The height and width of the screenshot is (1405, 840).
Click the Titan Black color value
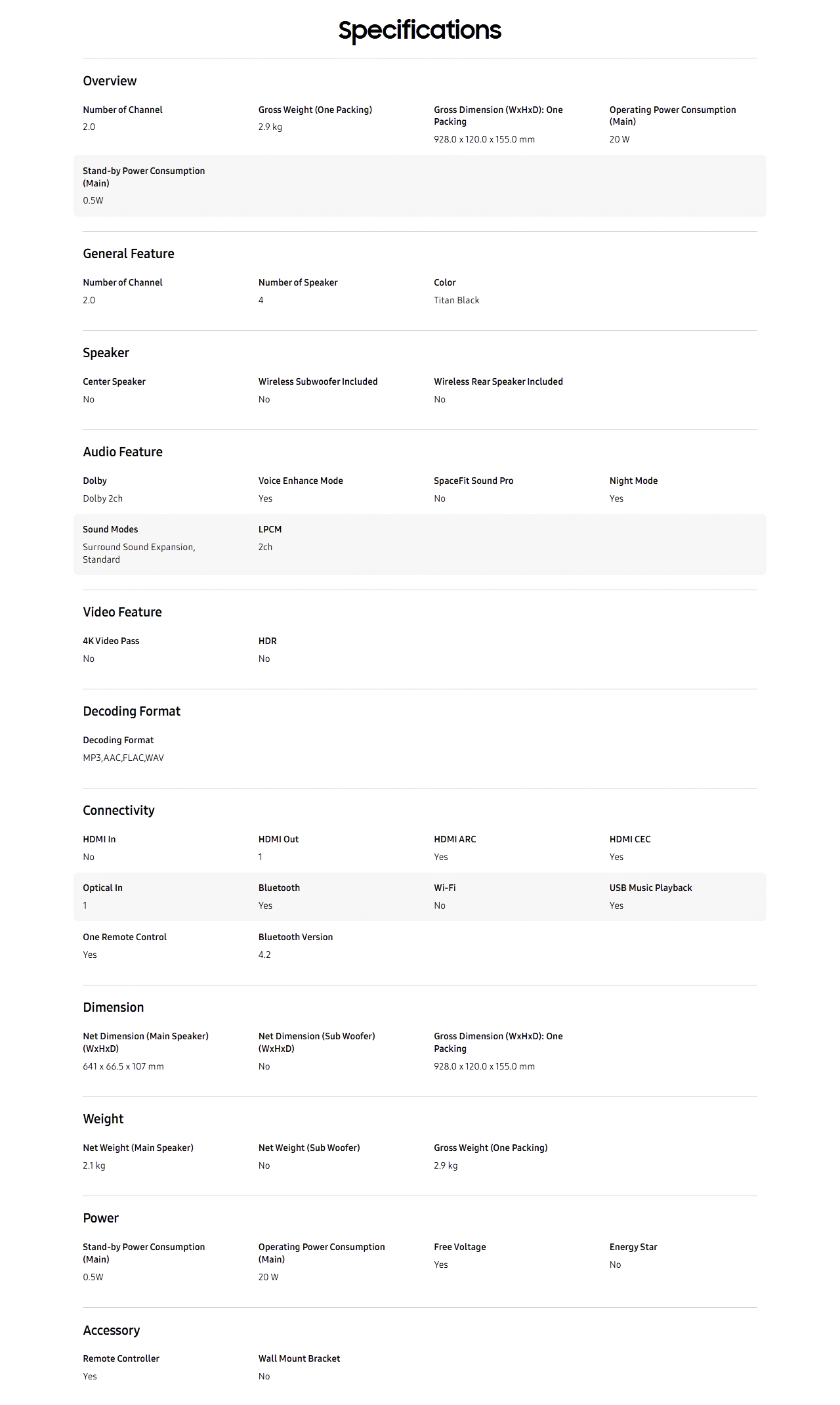pos(456,300)
